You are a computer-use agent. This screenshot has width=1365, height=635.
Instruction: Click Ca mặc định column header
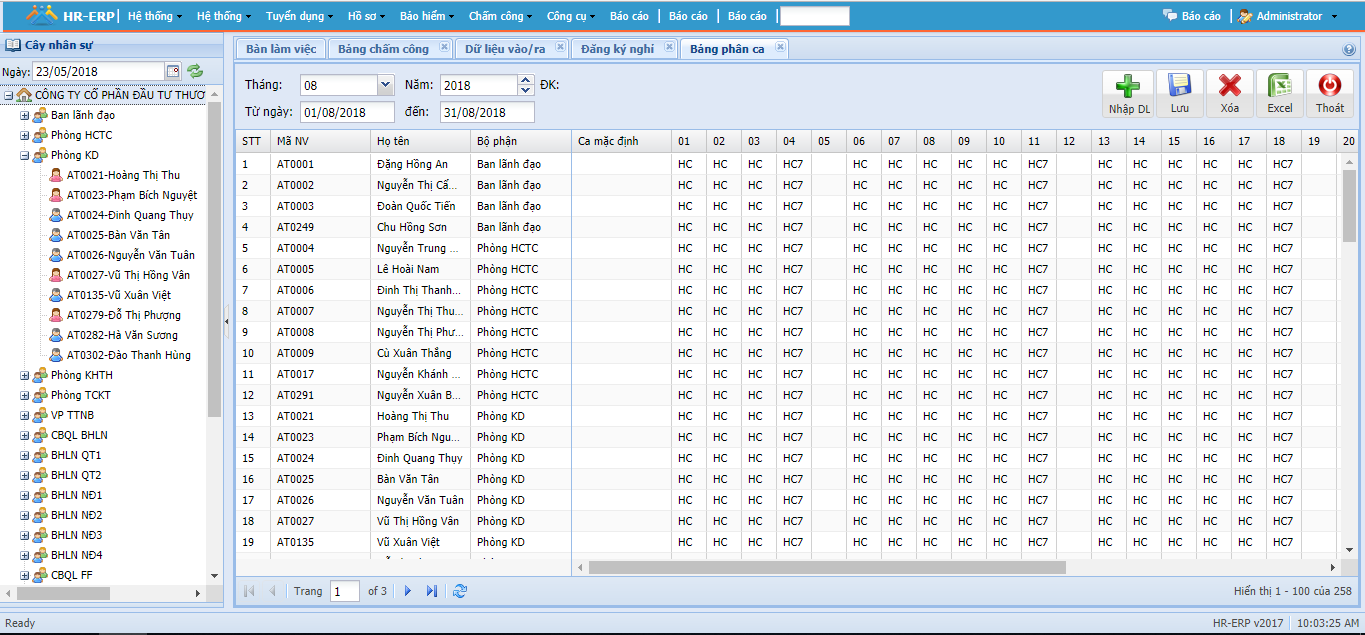pos(621,141)
